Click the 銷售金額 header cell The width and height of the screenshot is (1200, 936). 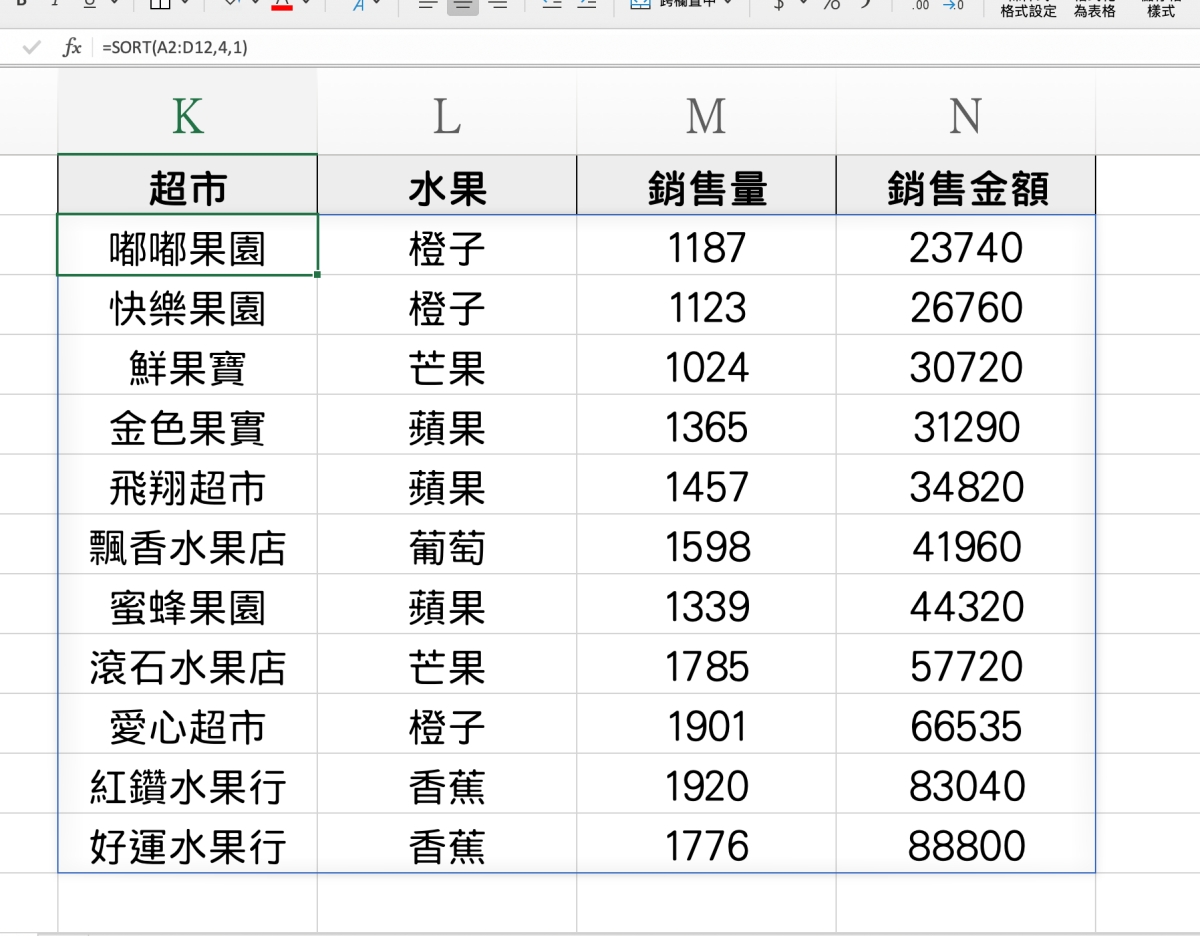point(966,185)
